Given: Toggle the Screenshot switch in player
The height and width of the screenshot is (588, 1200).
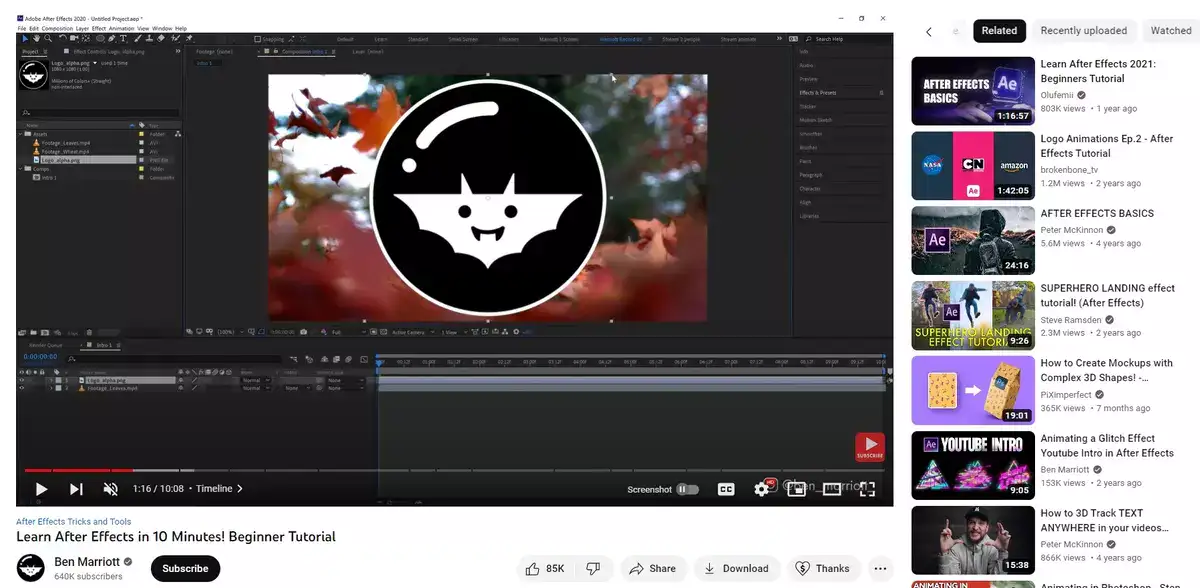Looking at the screenshot, I should tap(687, 489).
